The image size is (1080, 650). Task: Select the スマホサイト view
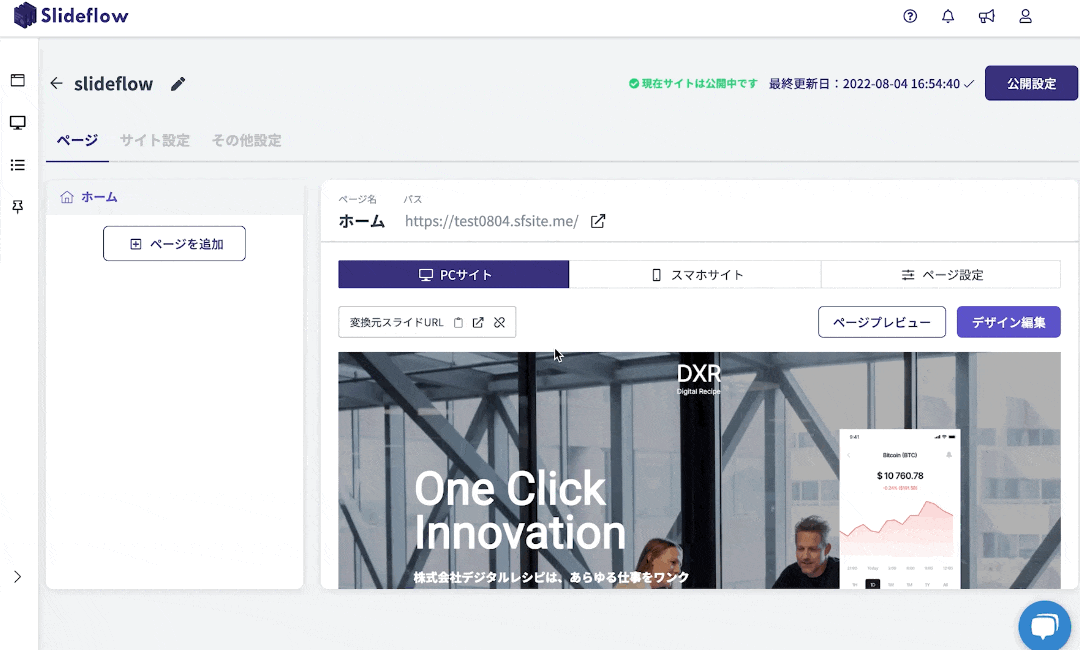click(696, 275)
